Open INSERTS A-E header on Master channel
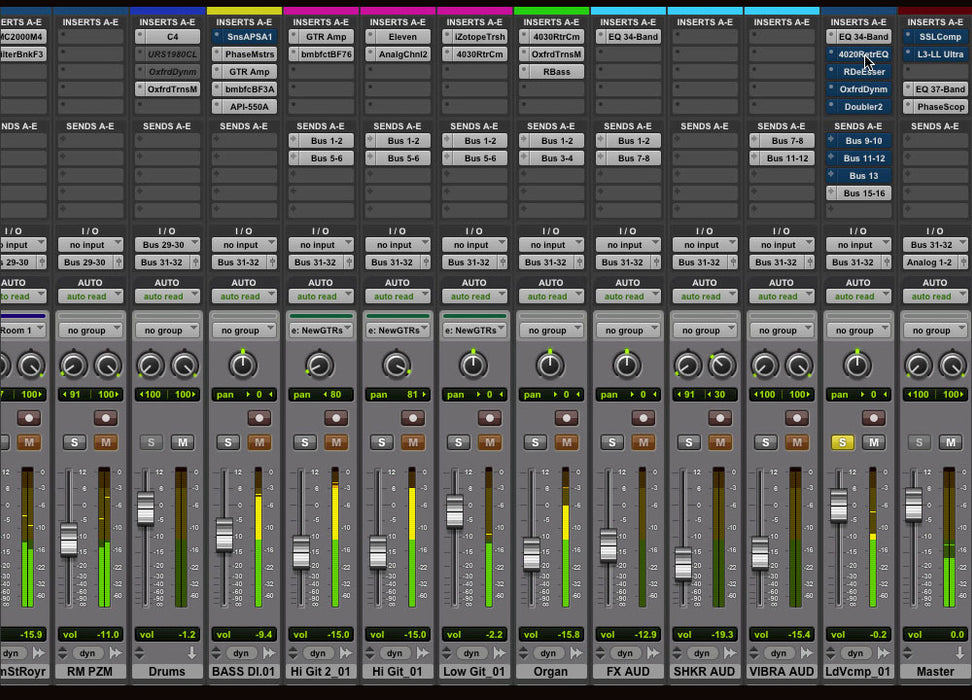 [935, 22]
